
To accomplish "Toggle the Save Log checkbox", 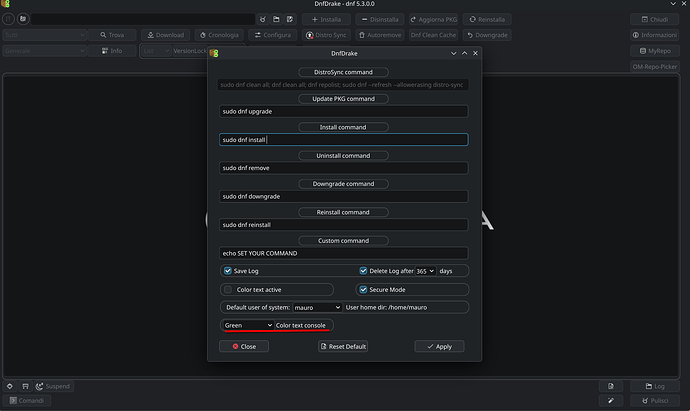I will [x=228, y=271].
